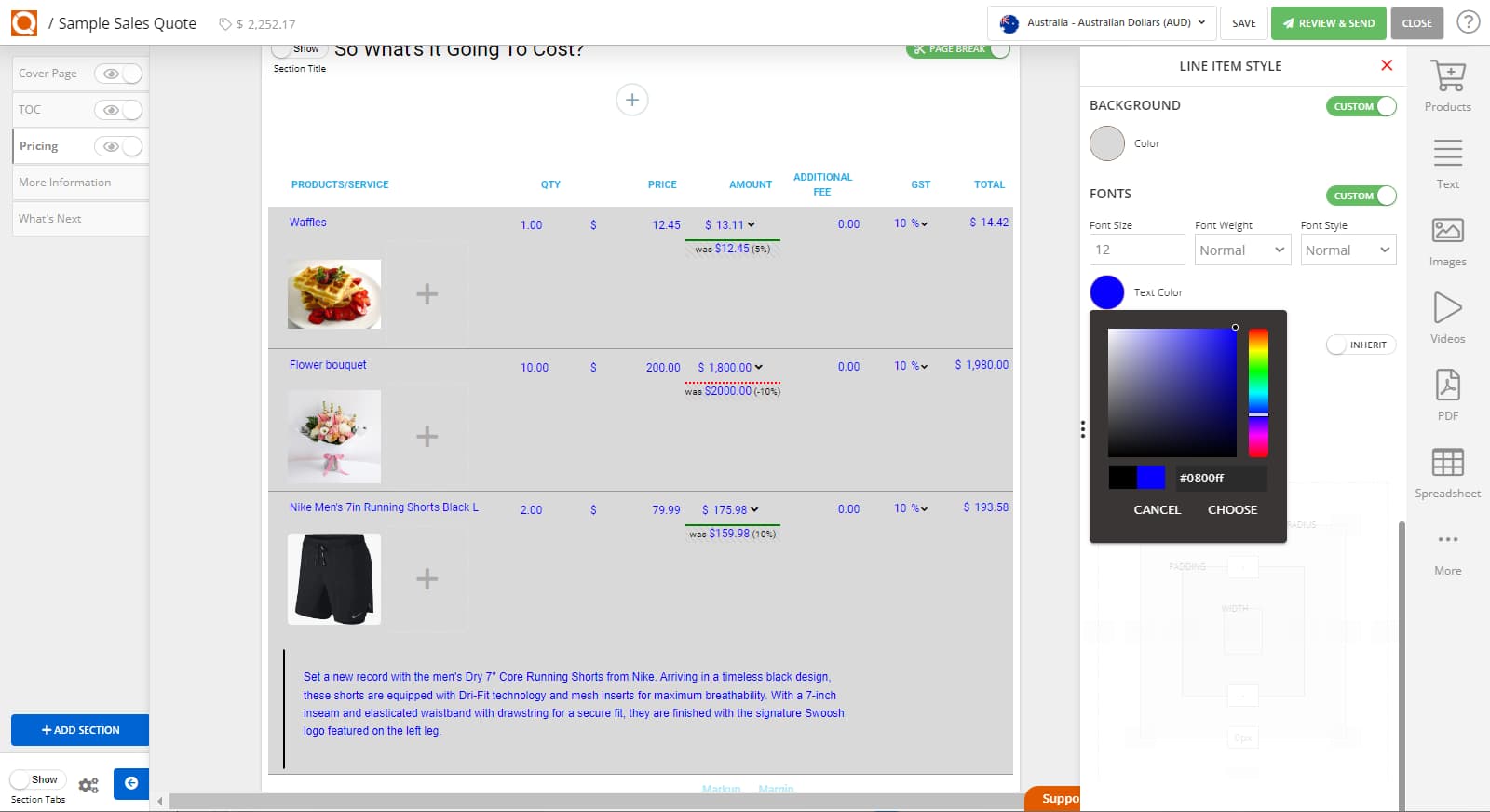Select the Pricing section
1490x812 pixels.
(x=39, y=146)
